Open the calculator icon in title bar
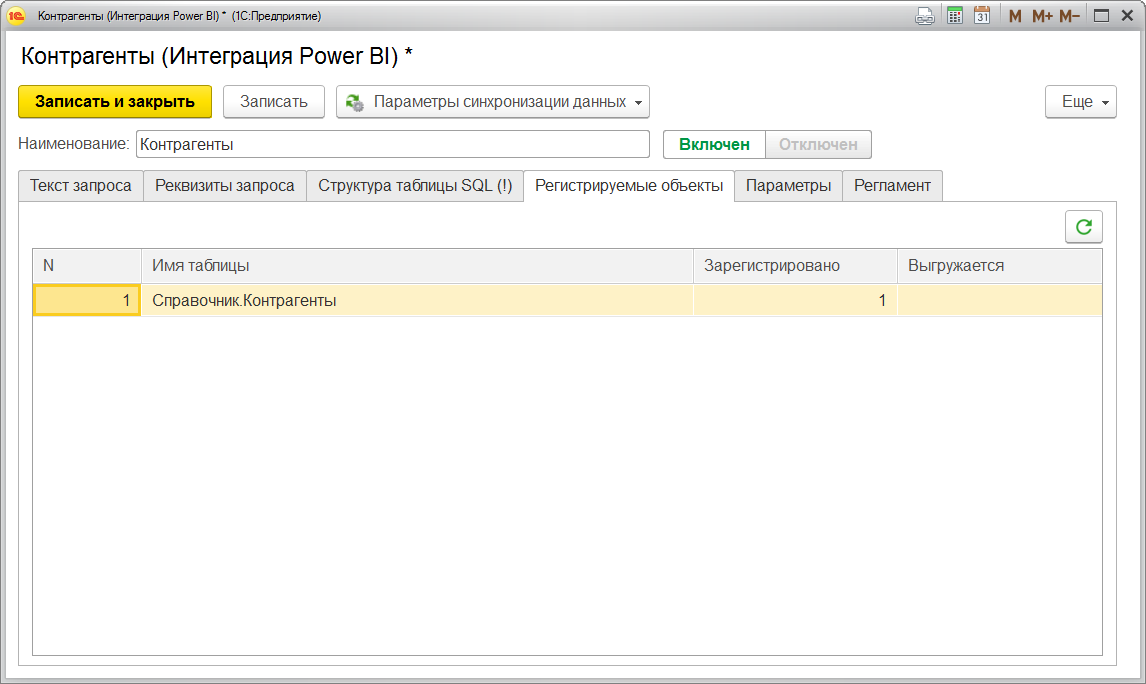The height and width of the screenshot is (684, 1146). 955,15
